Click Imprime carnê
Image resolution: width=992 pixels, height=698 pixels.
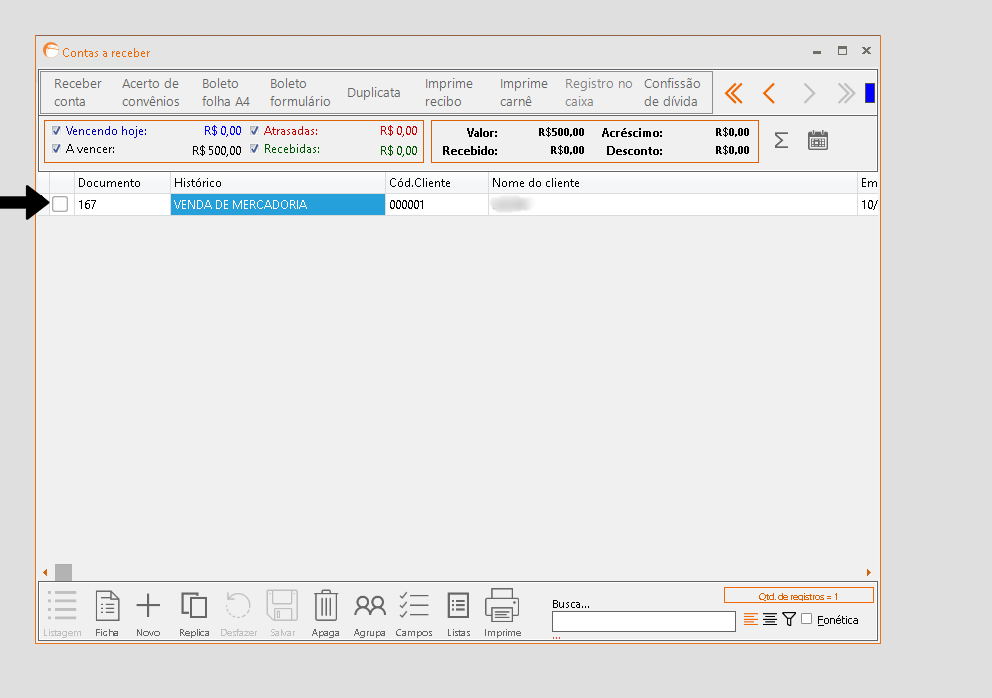523,92
